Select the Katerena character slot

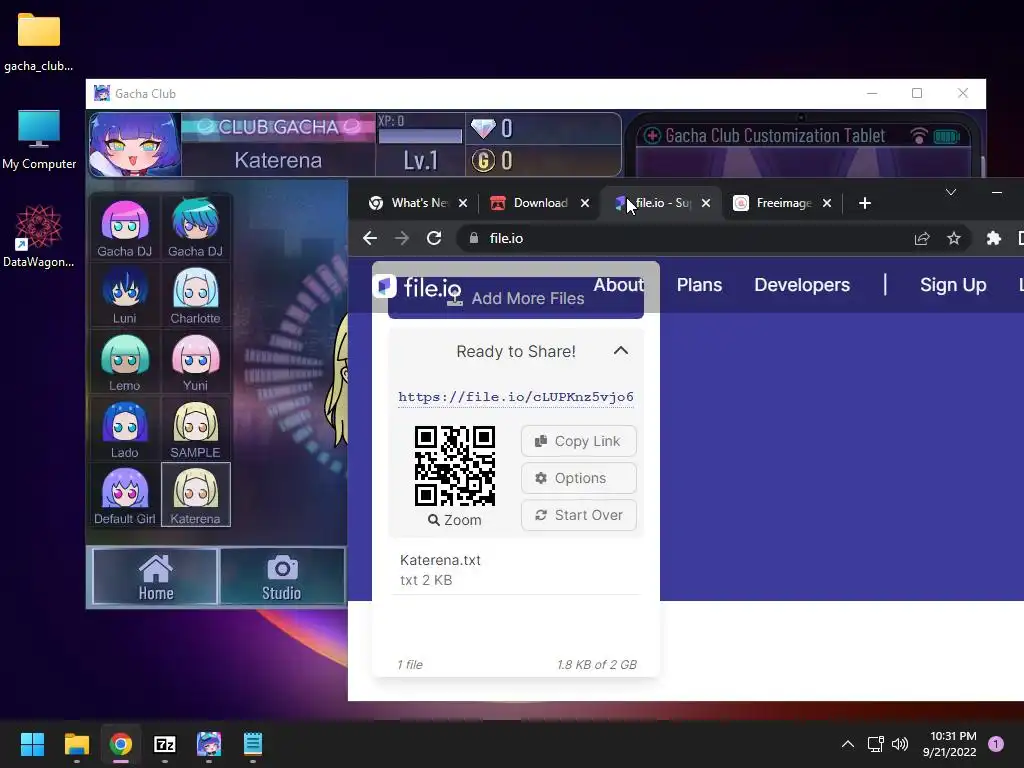point(195,495)
